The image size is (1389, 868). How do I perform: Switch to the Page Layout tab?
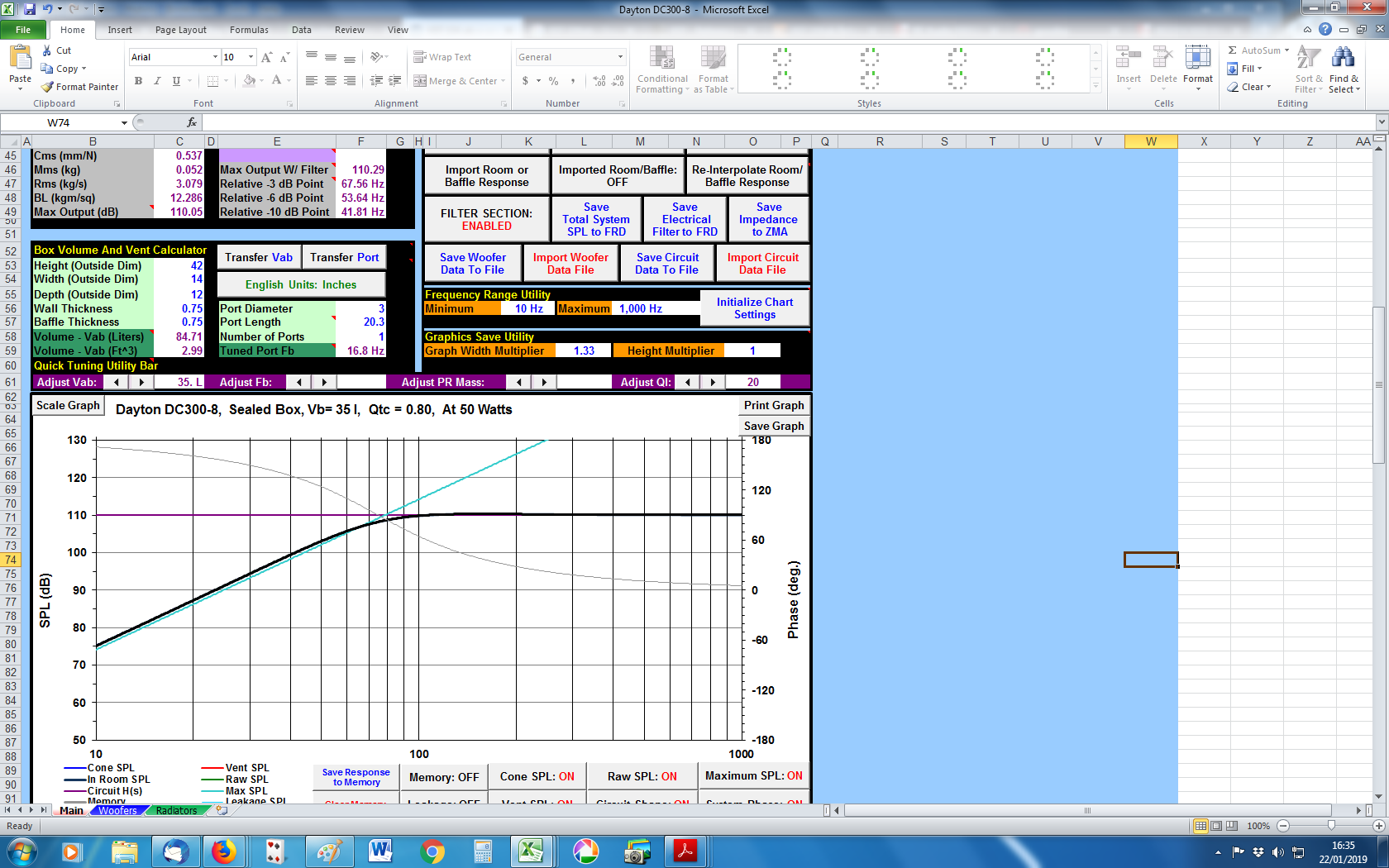(181, 30)
